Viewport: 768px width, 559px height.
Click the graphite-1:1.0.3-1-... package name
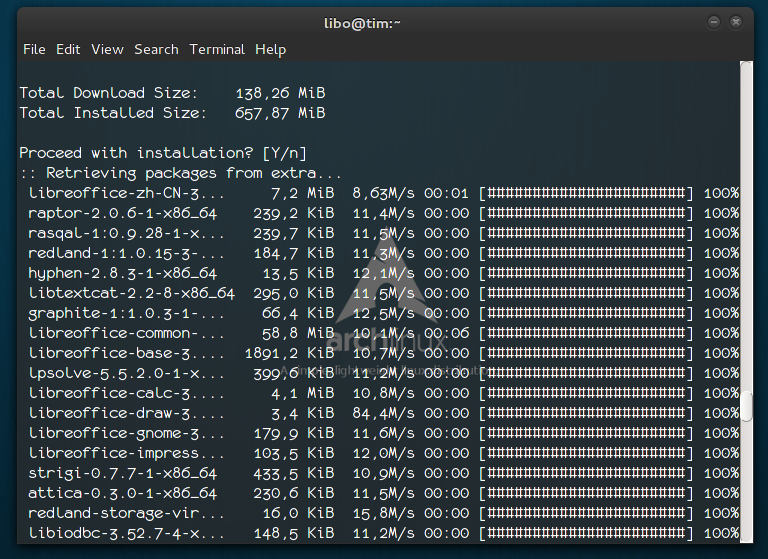coord(126,313)
